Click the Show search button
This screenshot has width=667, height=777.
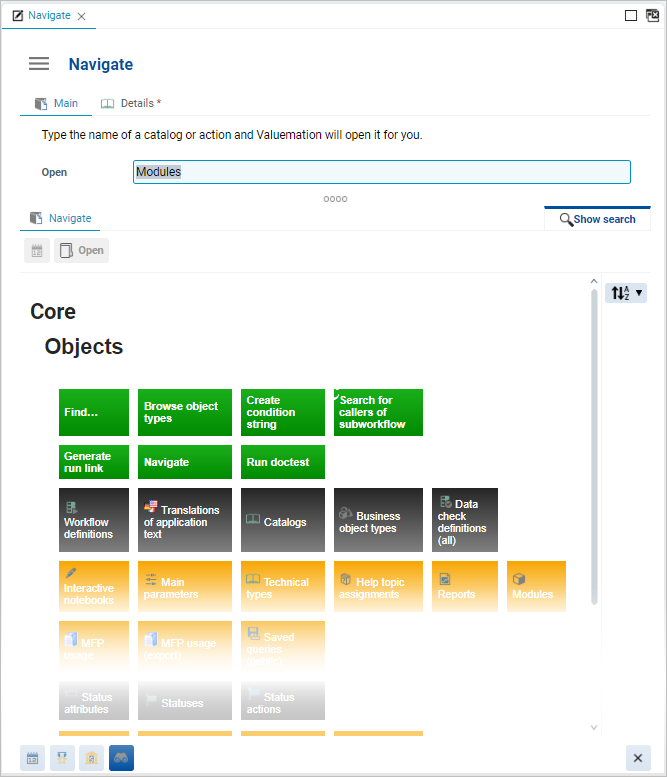[597, 219]
